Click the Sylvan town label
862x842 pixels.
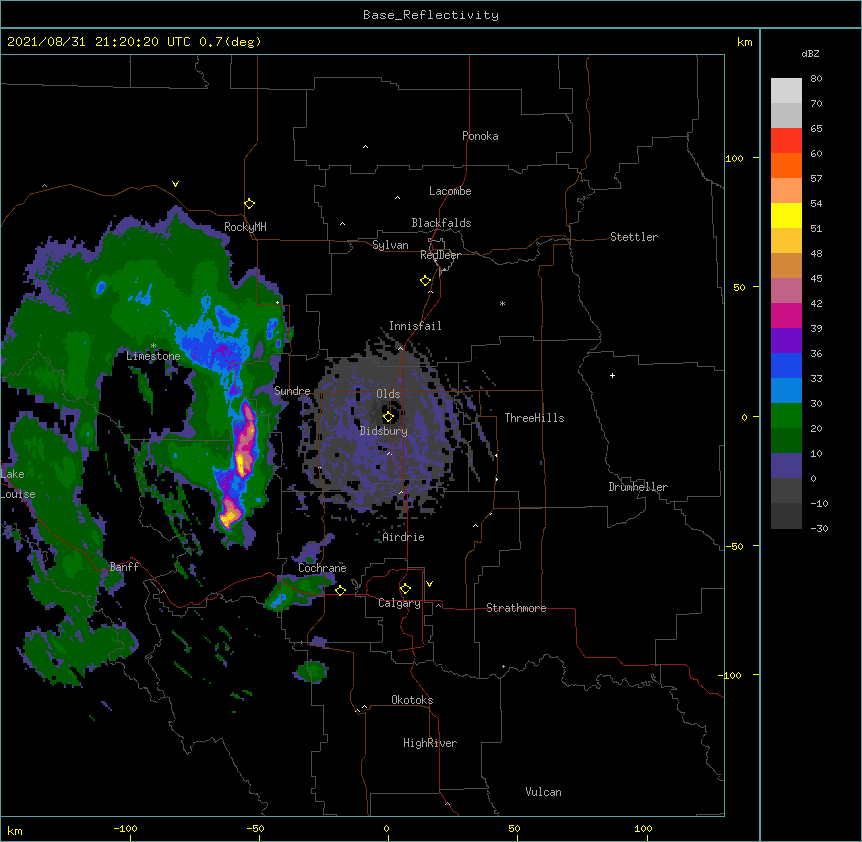[x=390, y=245]
